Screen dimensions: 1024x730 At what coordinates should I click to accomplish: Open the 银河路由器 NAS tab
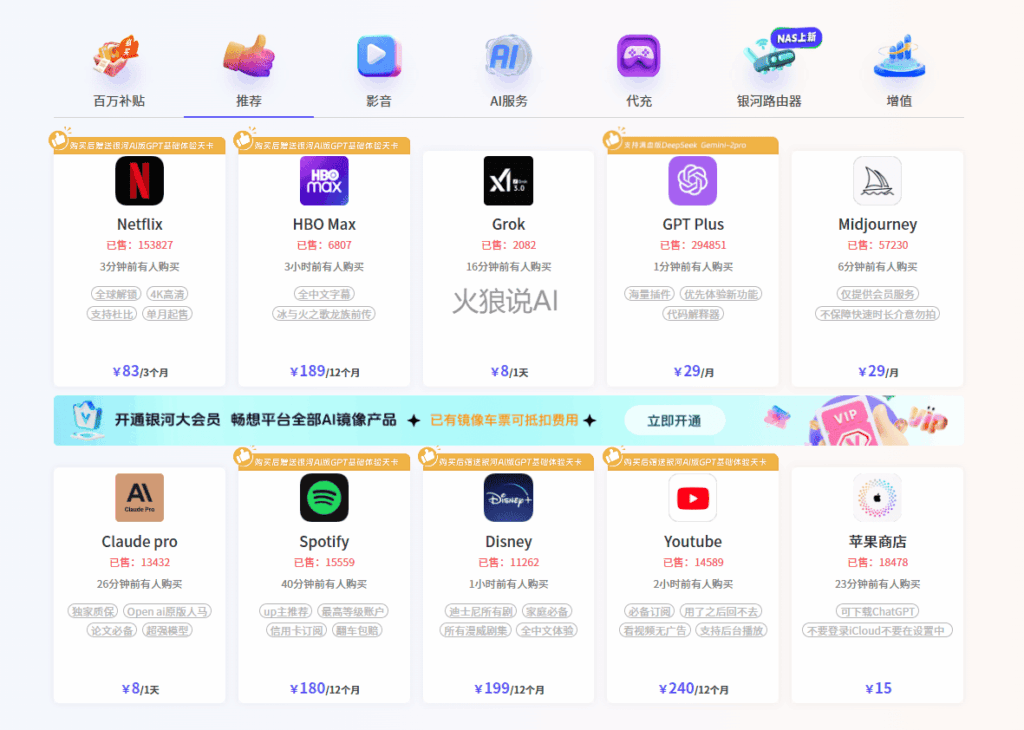[769, 71]
